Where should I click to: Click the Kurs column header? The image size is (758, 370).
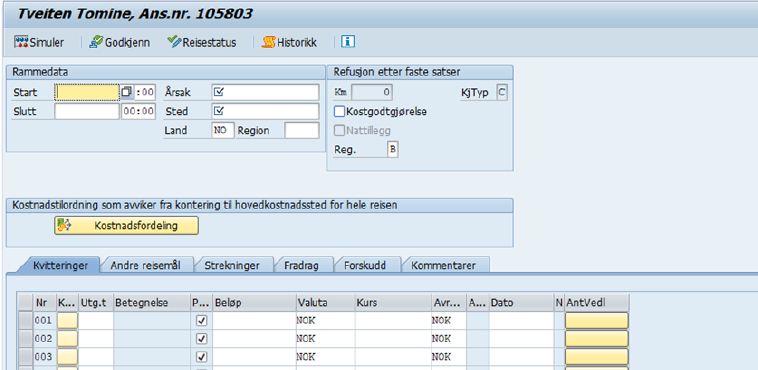[393, 303]
